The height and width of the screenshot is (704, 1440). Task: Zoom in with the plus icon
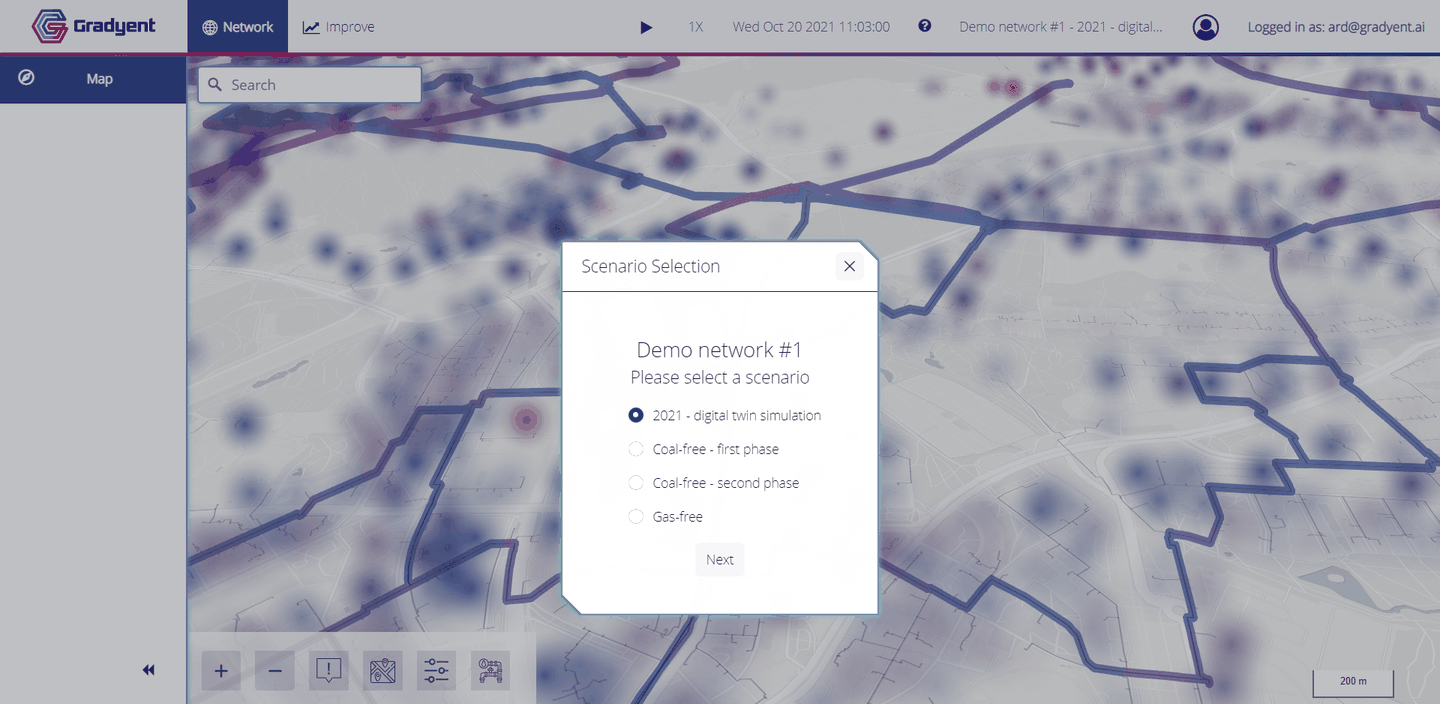(221, 671)
